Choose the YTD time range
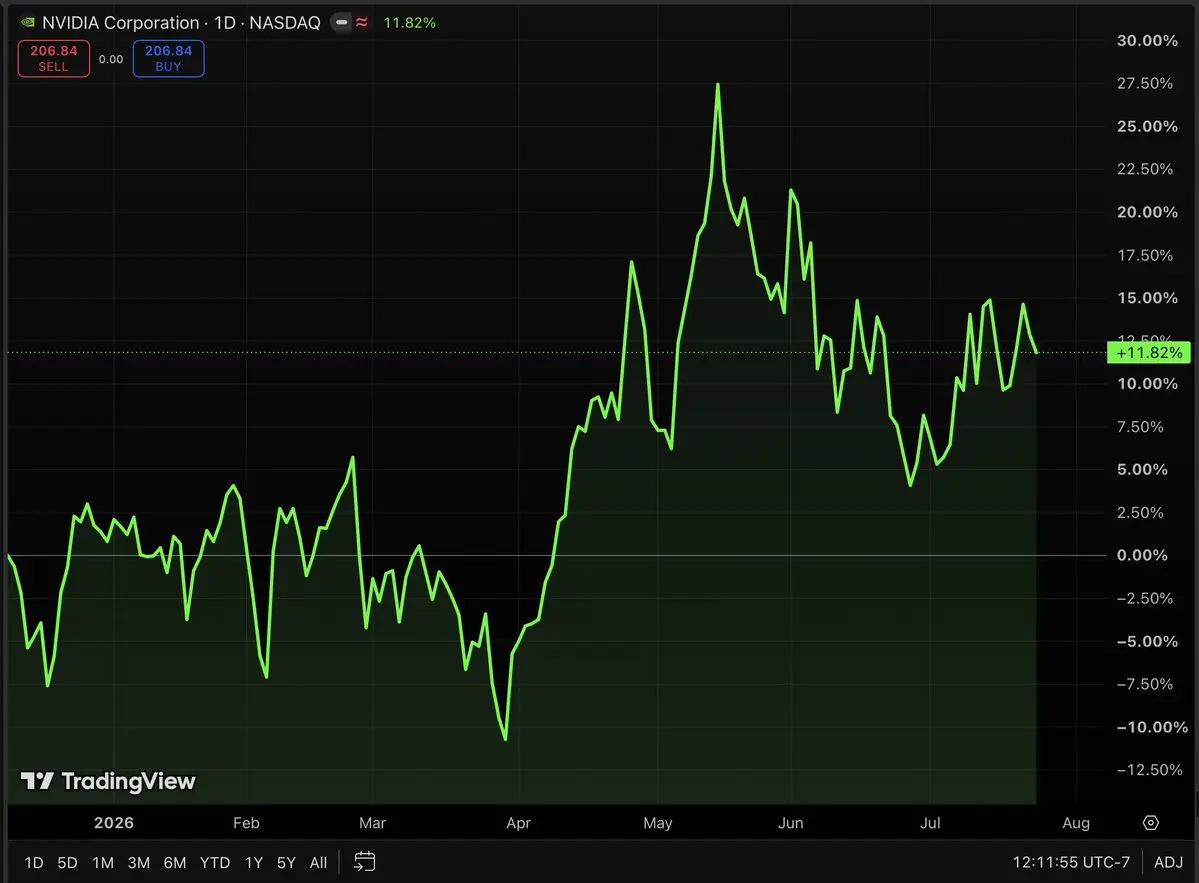Image resolution: width=1199 pixels, height=883 pixels. click(x=215, y=862)
